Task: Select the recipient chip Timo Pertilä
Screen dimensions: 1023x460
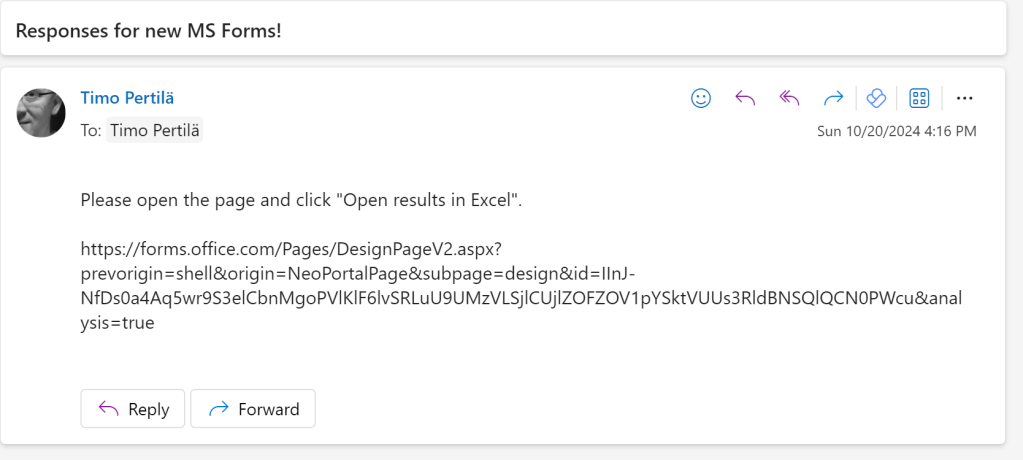Action: pos(155,130)
